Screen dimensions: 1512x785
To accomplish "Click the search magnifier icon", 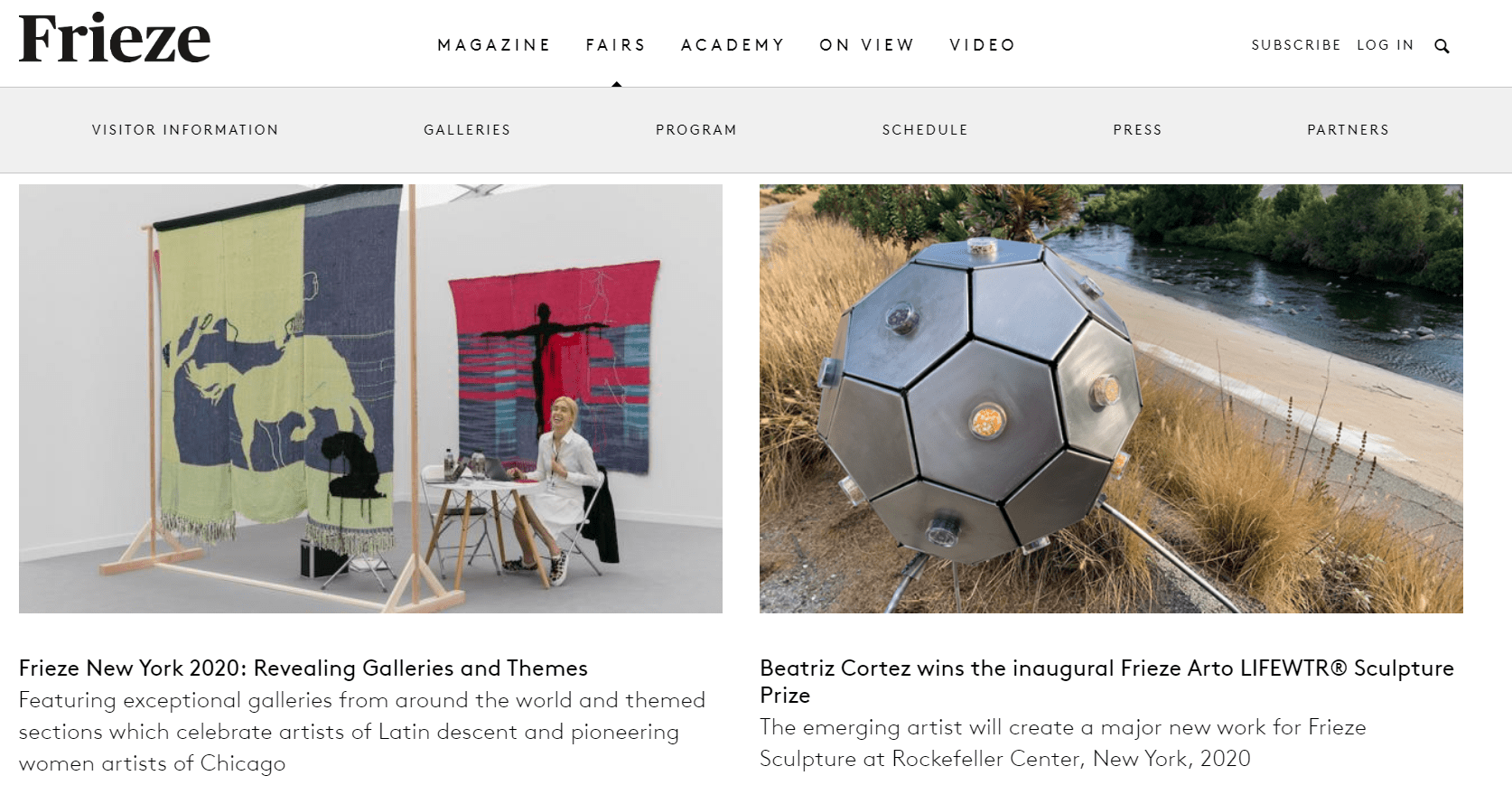I will [1442, 46].
